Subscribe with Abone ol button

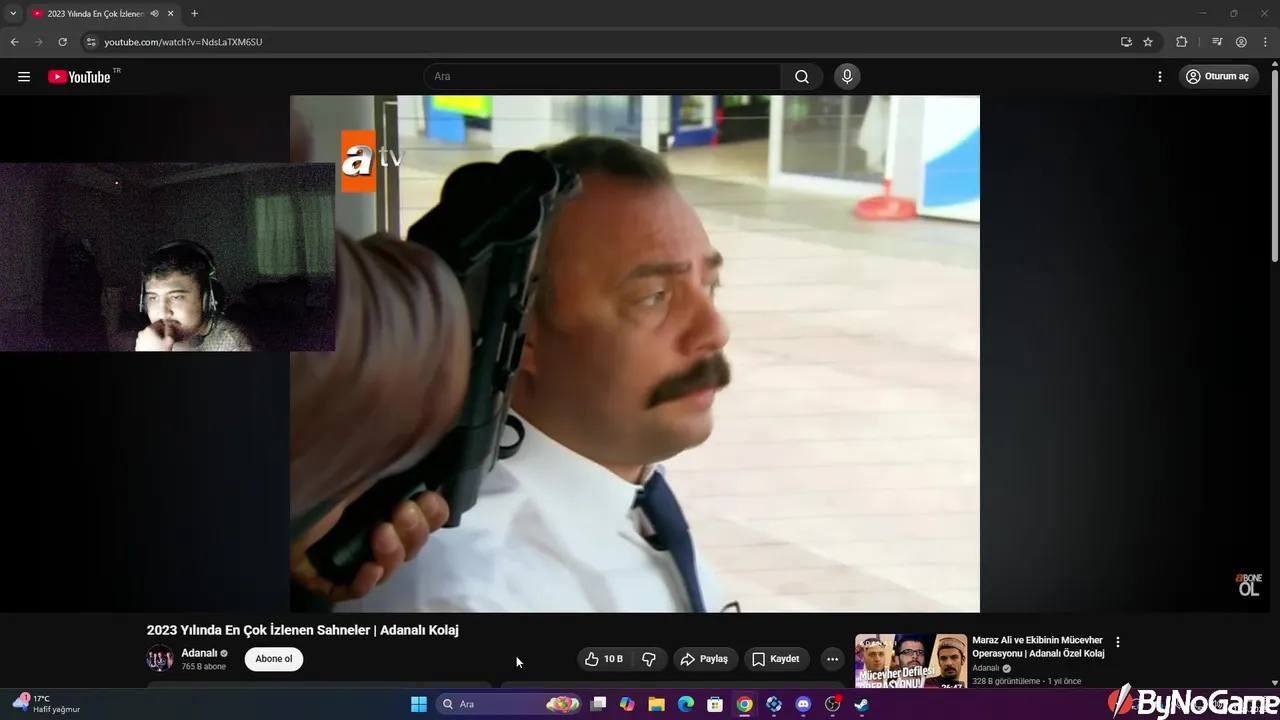tap(274, 659)
